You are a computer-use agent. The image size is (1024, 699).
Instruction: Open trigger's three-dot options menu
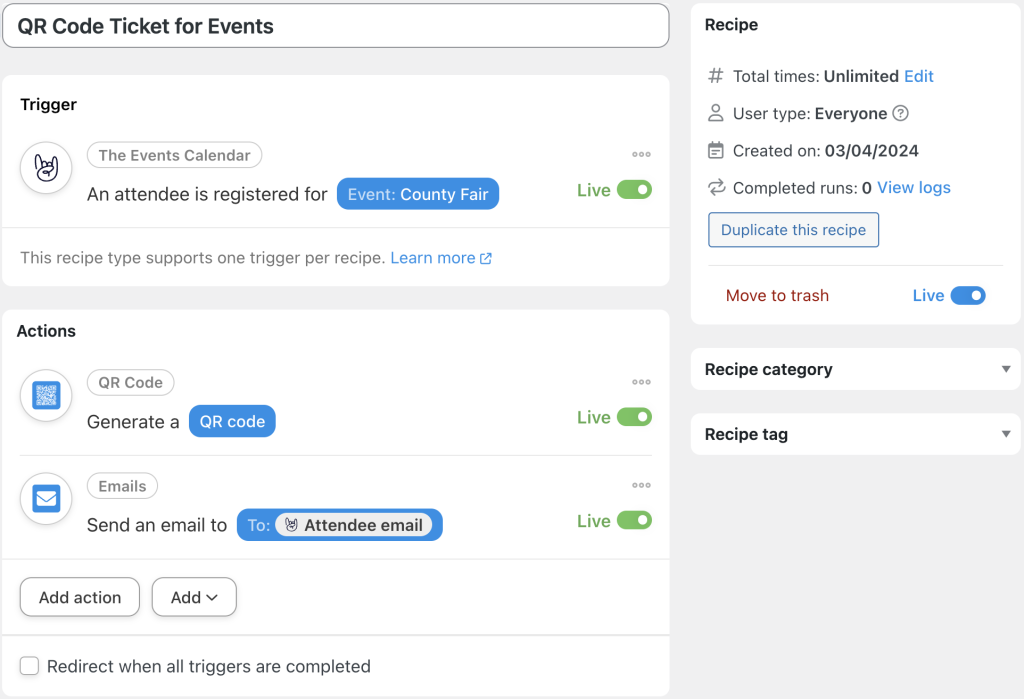641,155
